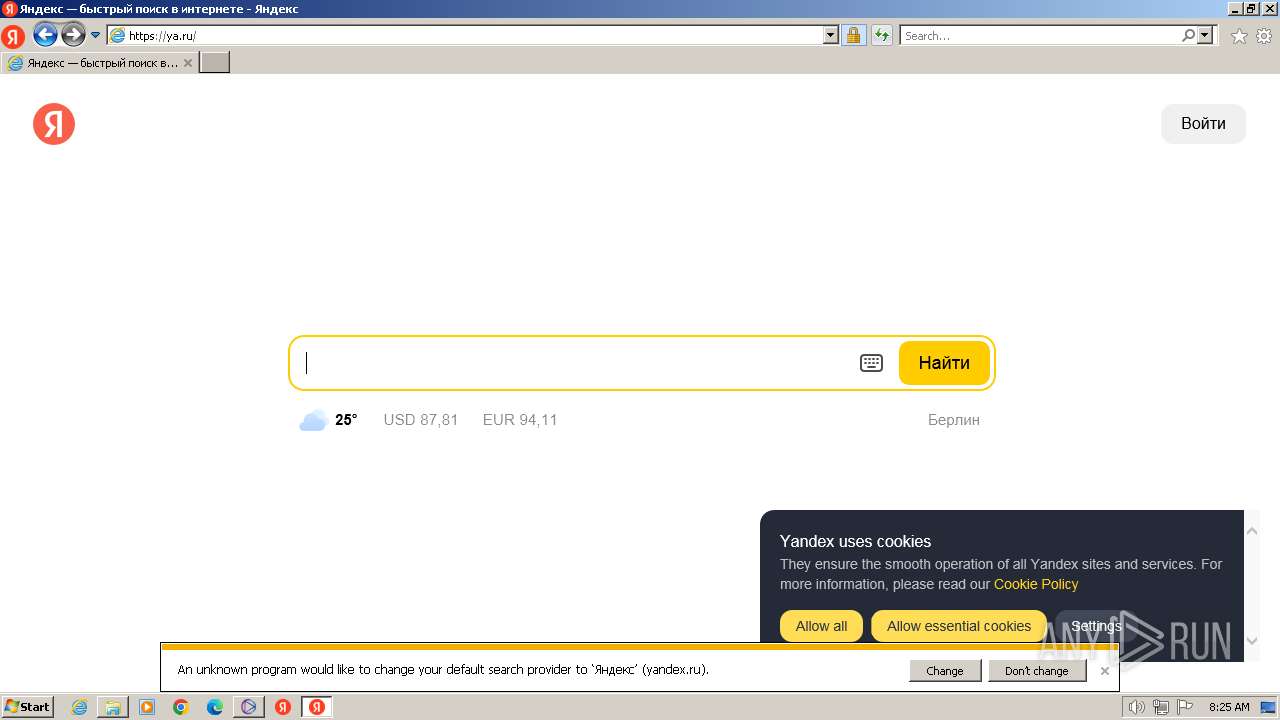Click the 8:25 AM system clock
The image size is (1280, 720).
[1229, 707]
